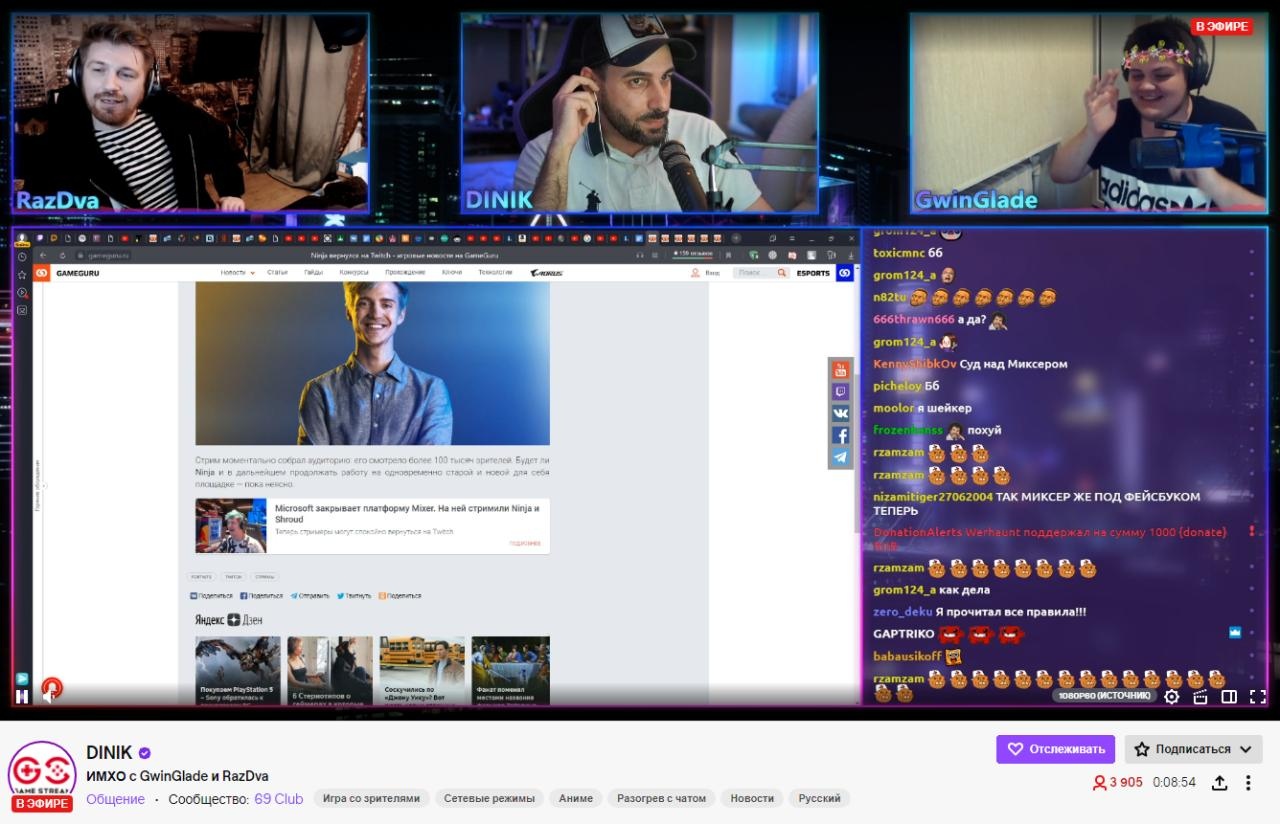Open the history clock icon in browser sidebar
This screenshot has width=1280, height=824.
22,256
